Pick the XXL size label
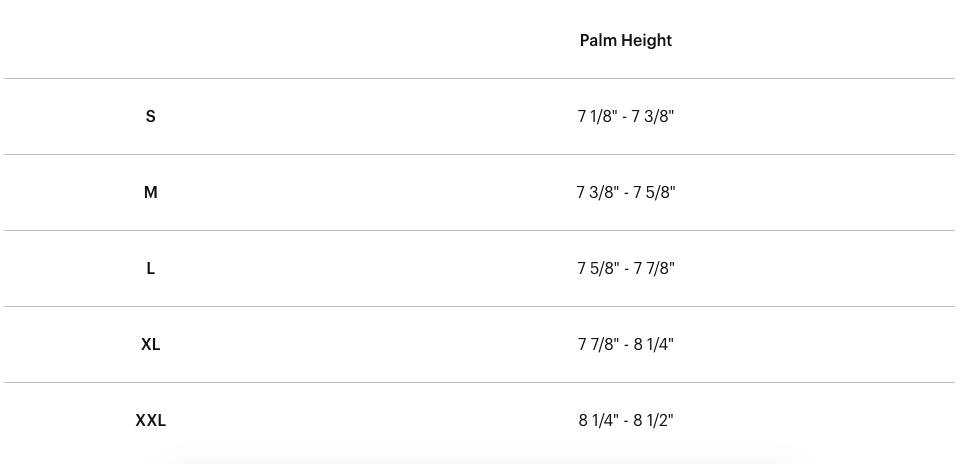This screenshot has width=960, height=464. coord(151,420)
